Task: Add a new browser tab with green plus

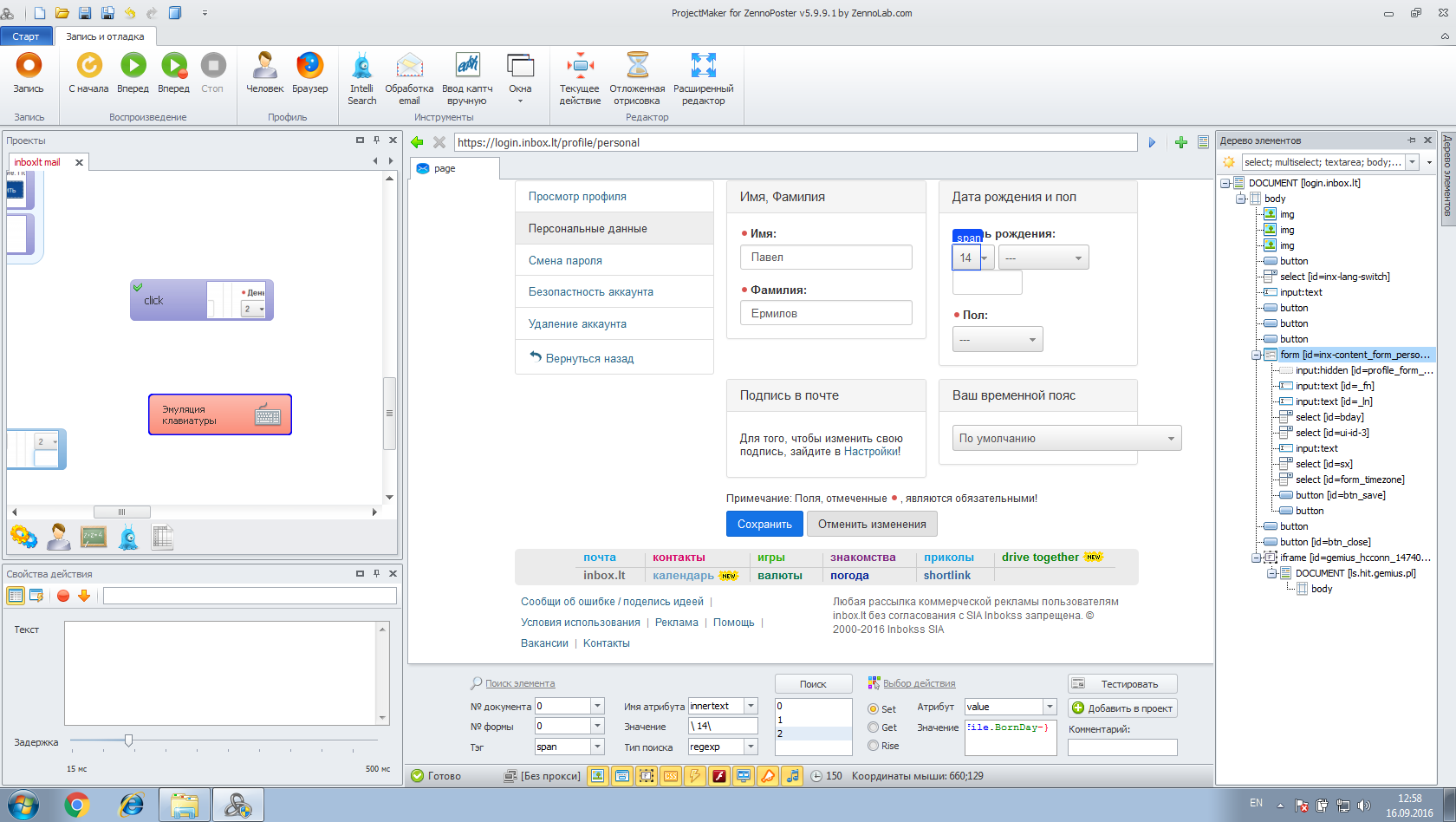Action: point(1180,142)
